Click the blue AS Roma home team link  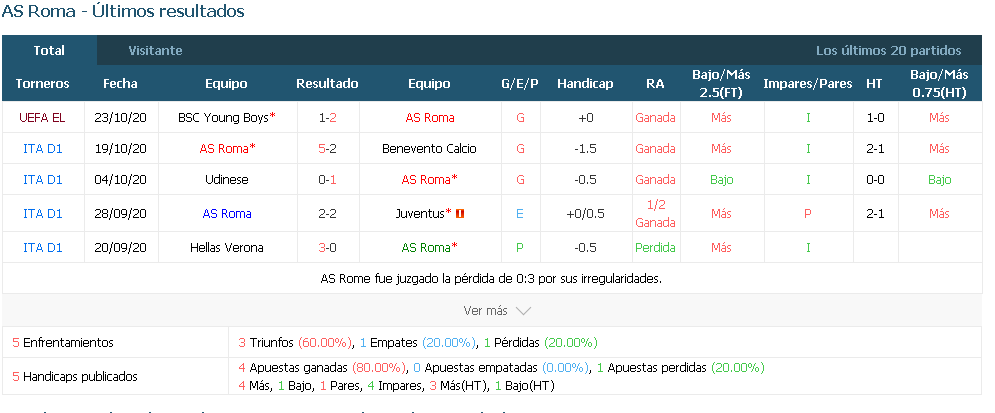coord(227,214)
